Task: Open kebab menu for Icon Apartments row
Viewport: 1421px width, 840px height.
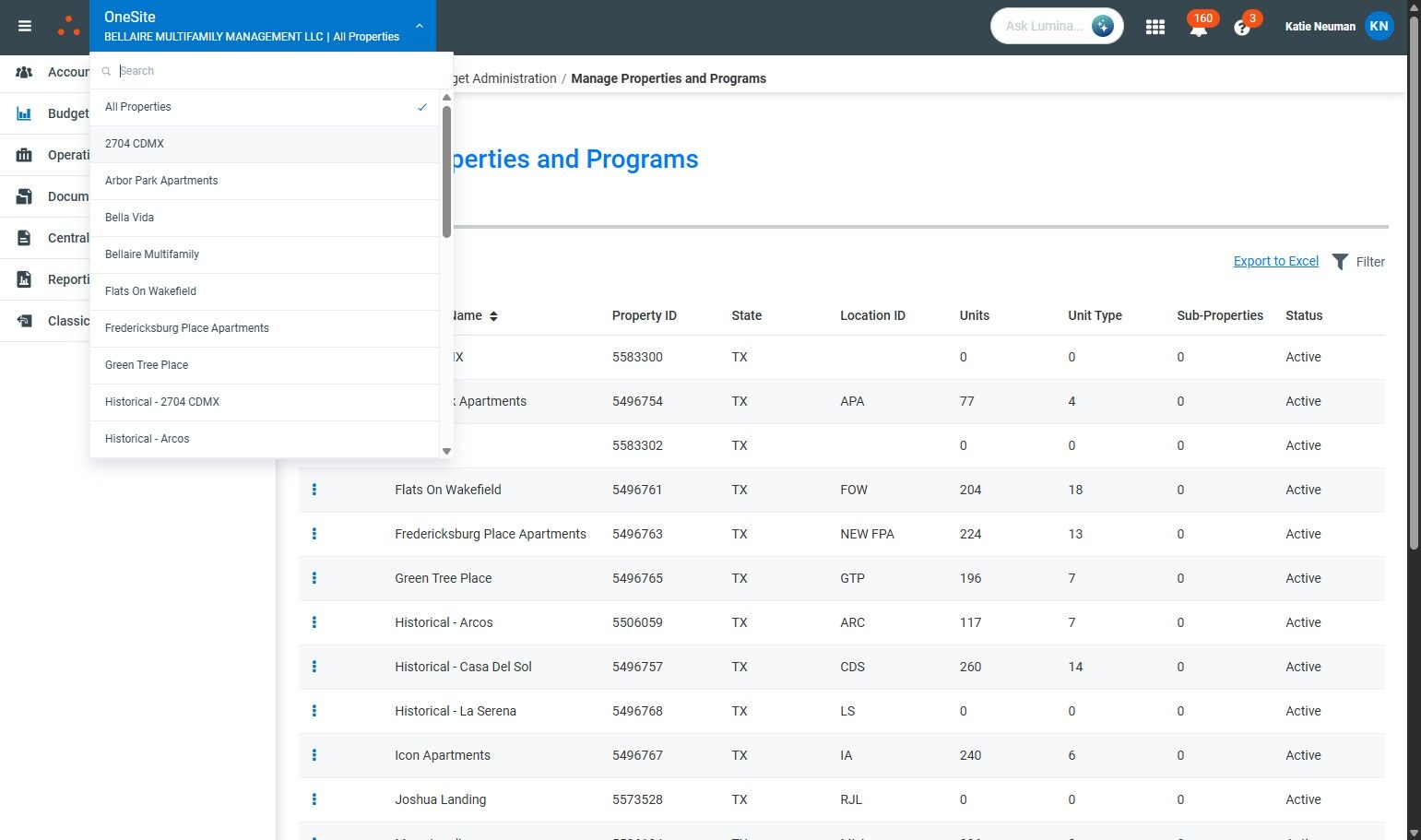Action: point(314,755)
